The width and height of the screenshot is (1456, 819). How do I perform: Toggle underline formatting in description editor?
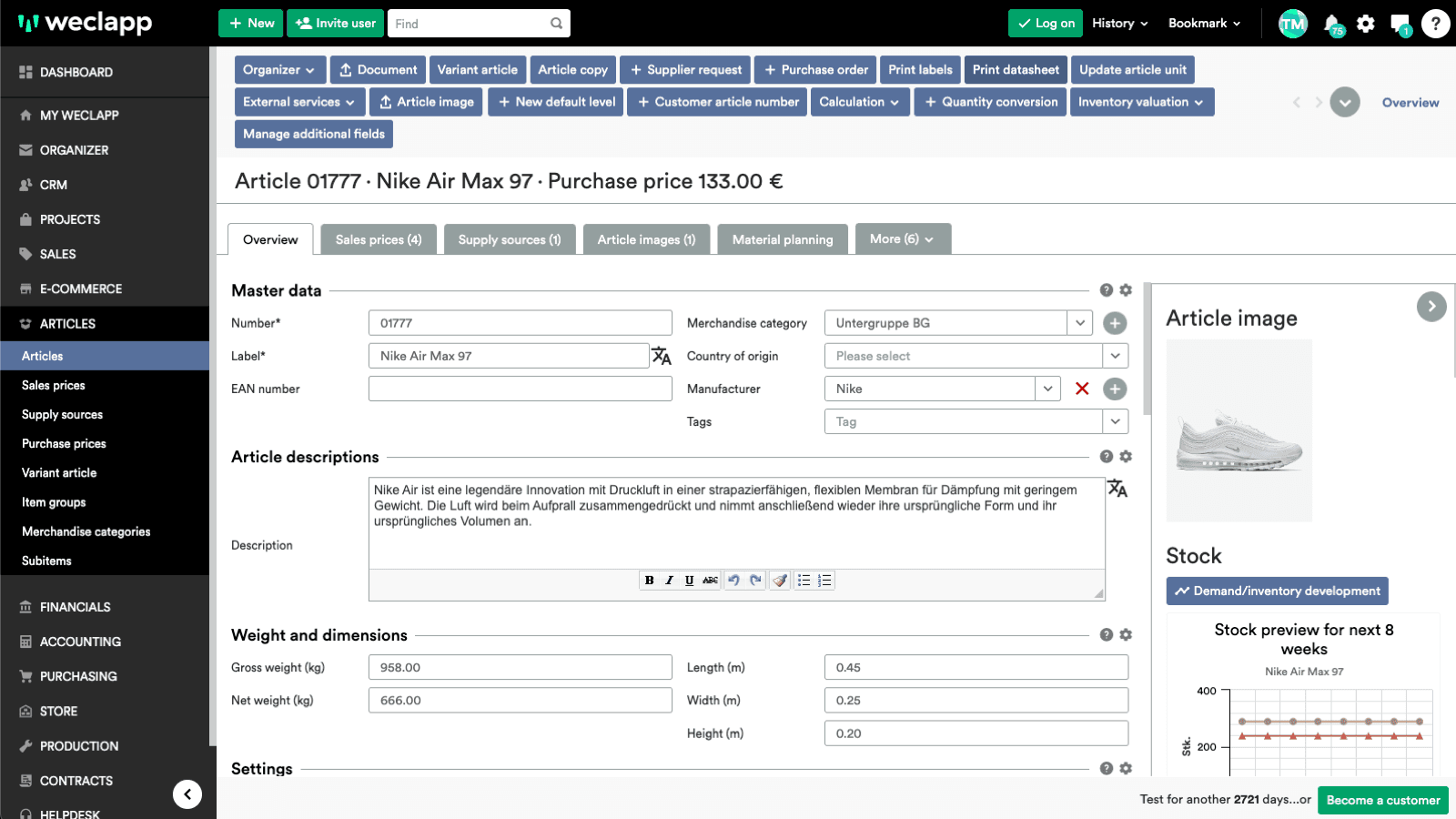coord(689,581)
